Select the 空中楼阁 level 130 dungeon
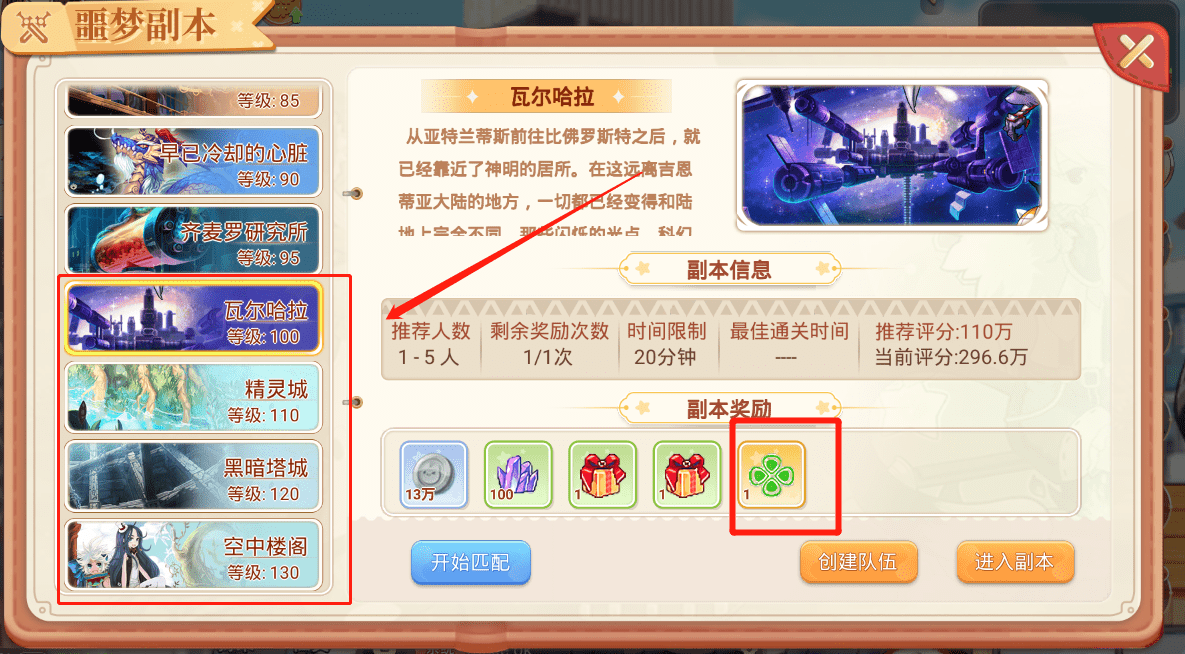The width and height of the screenshot is (1185, 654). point(193,555)
